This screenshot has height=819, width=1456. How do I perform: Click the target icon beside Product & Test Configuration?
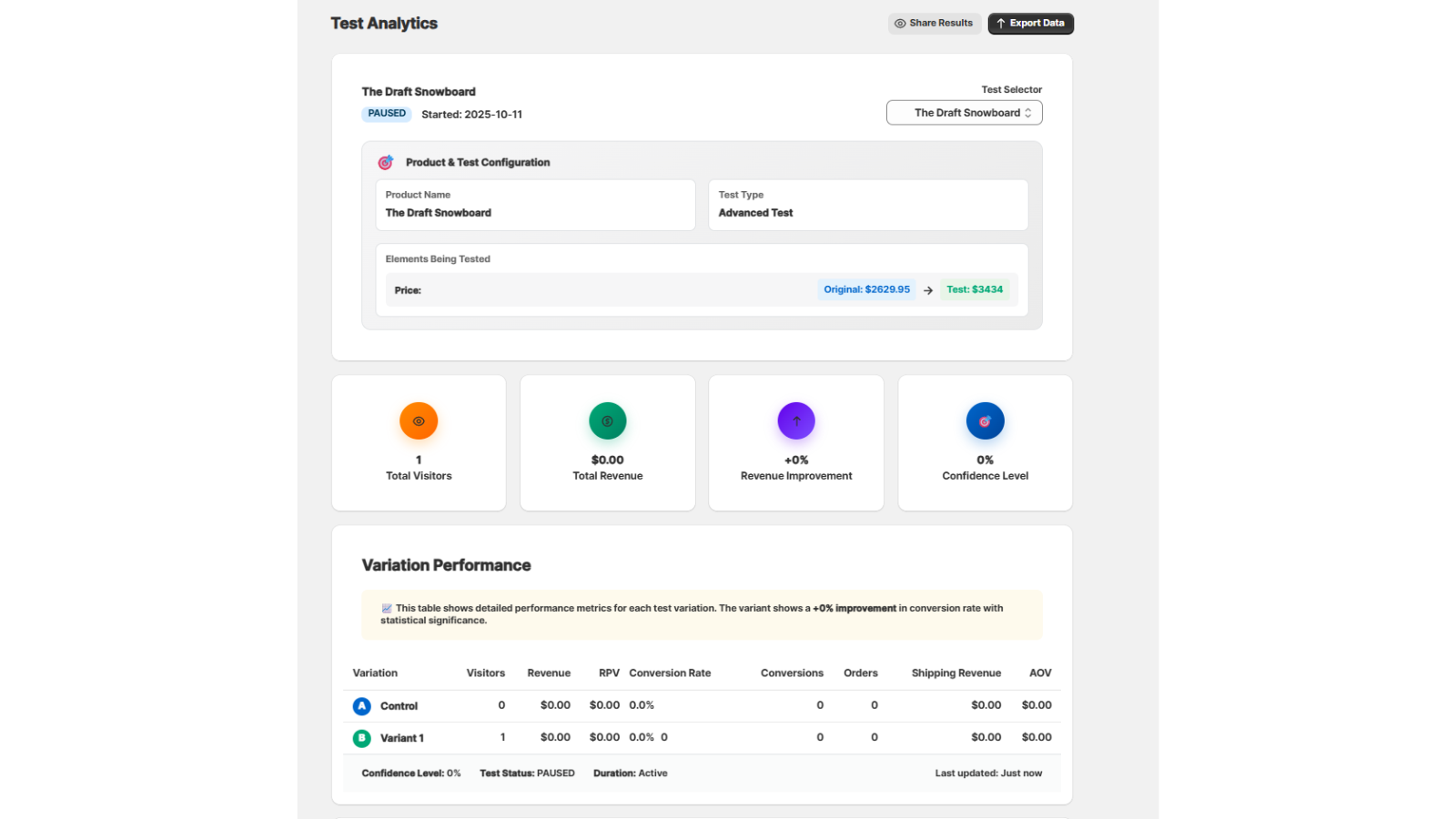pos(385,162)
